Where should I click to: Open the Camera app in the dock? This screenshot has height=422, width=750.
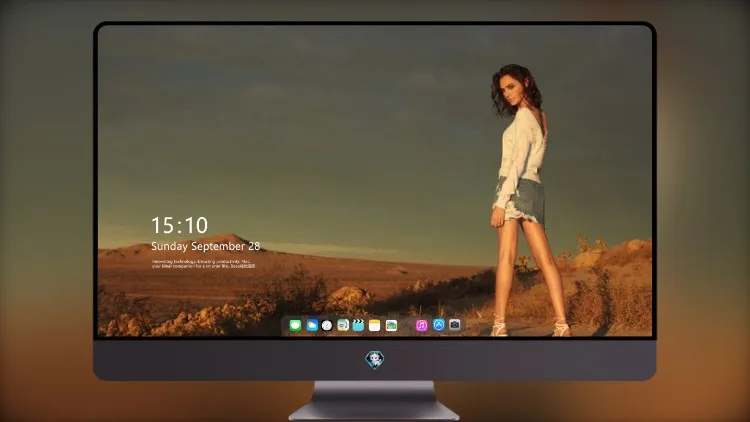[455, 325]
